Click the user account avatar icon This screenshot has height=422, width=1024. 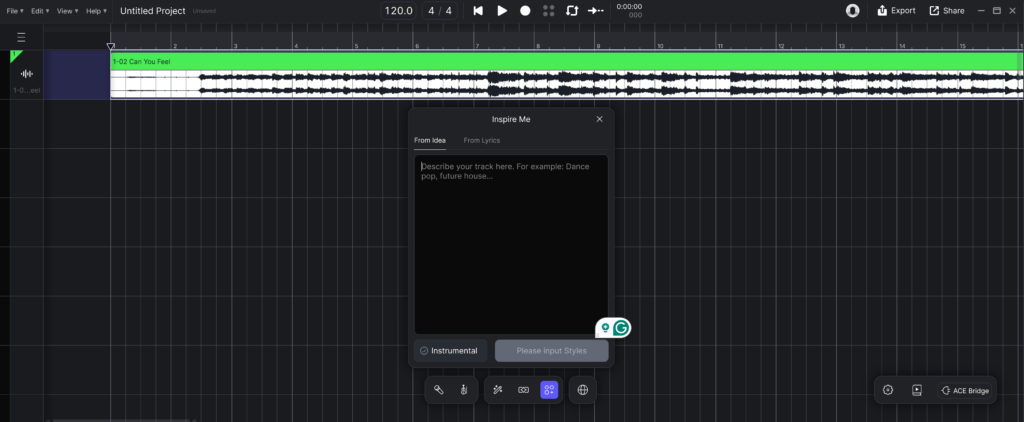[x=852, y=10]
